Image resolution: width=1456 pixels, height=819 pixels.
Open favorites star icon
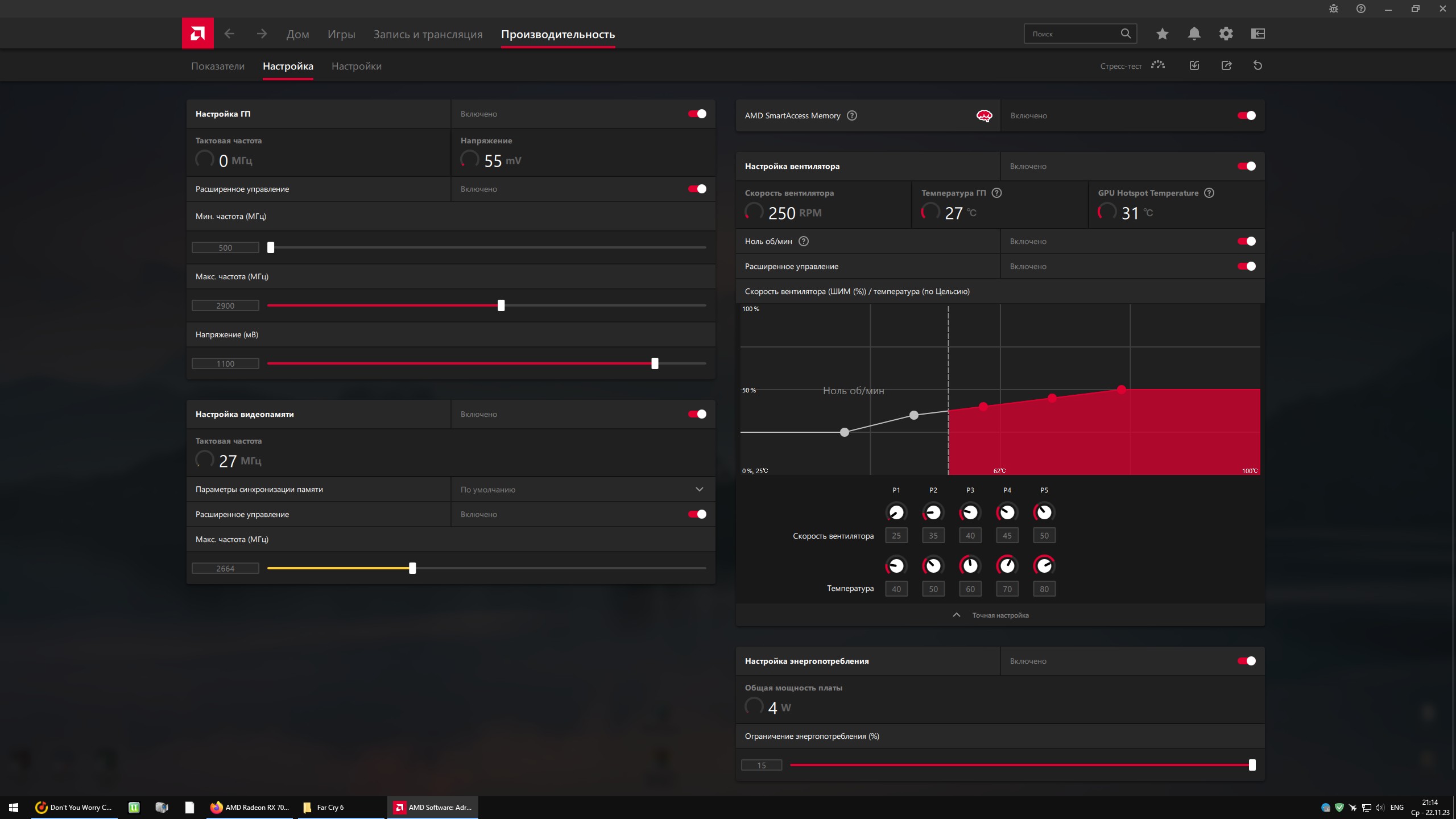click(1162, 34)
